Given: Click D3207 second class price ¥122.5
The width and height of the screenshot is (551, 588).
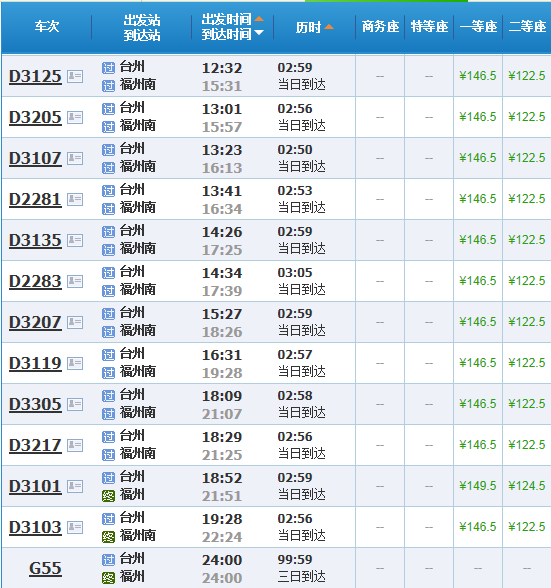Looking at the screenshot, I should pos(527,322).
